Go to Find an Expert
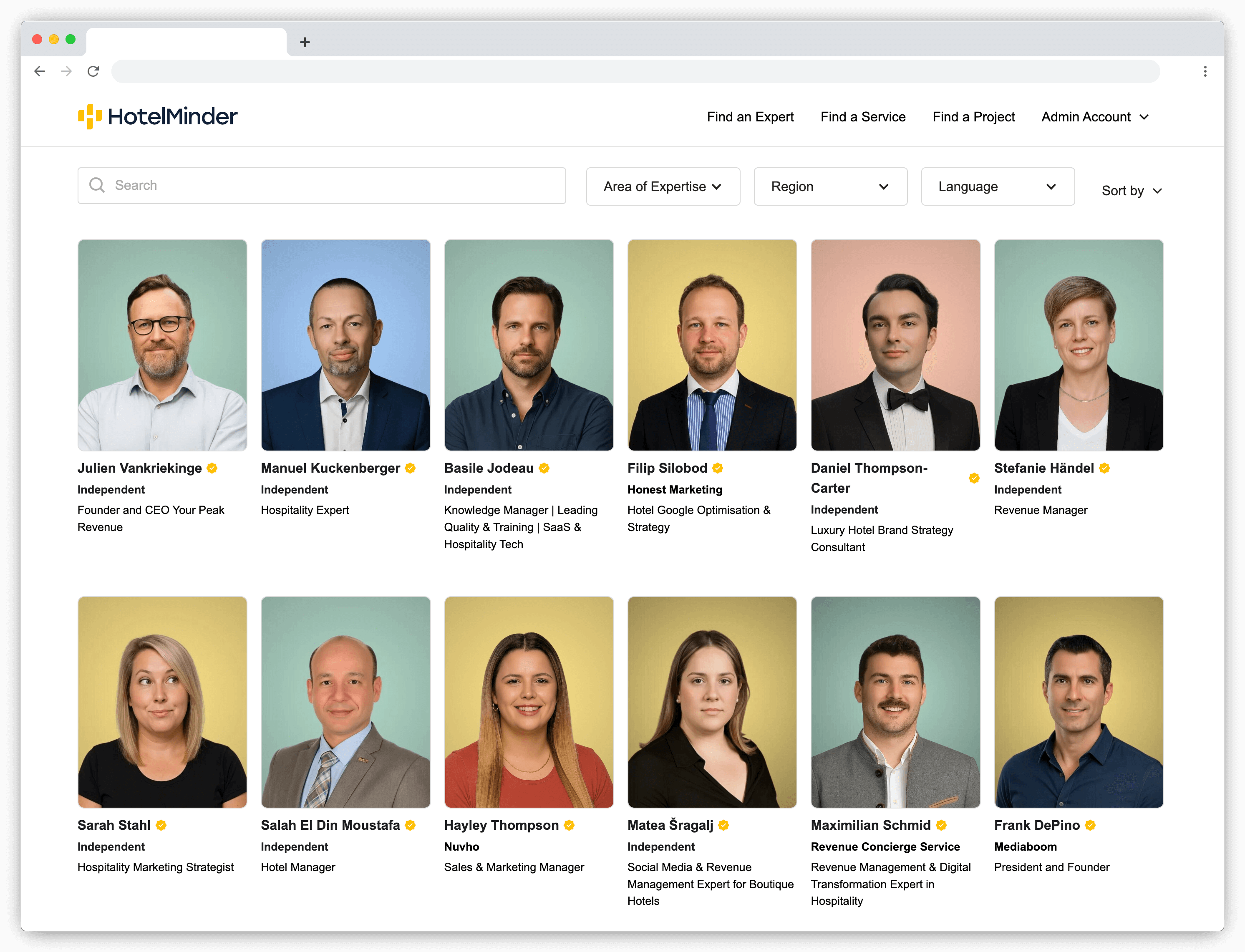This screenshot has width=1245, height=952. [x=750, y=117]
